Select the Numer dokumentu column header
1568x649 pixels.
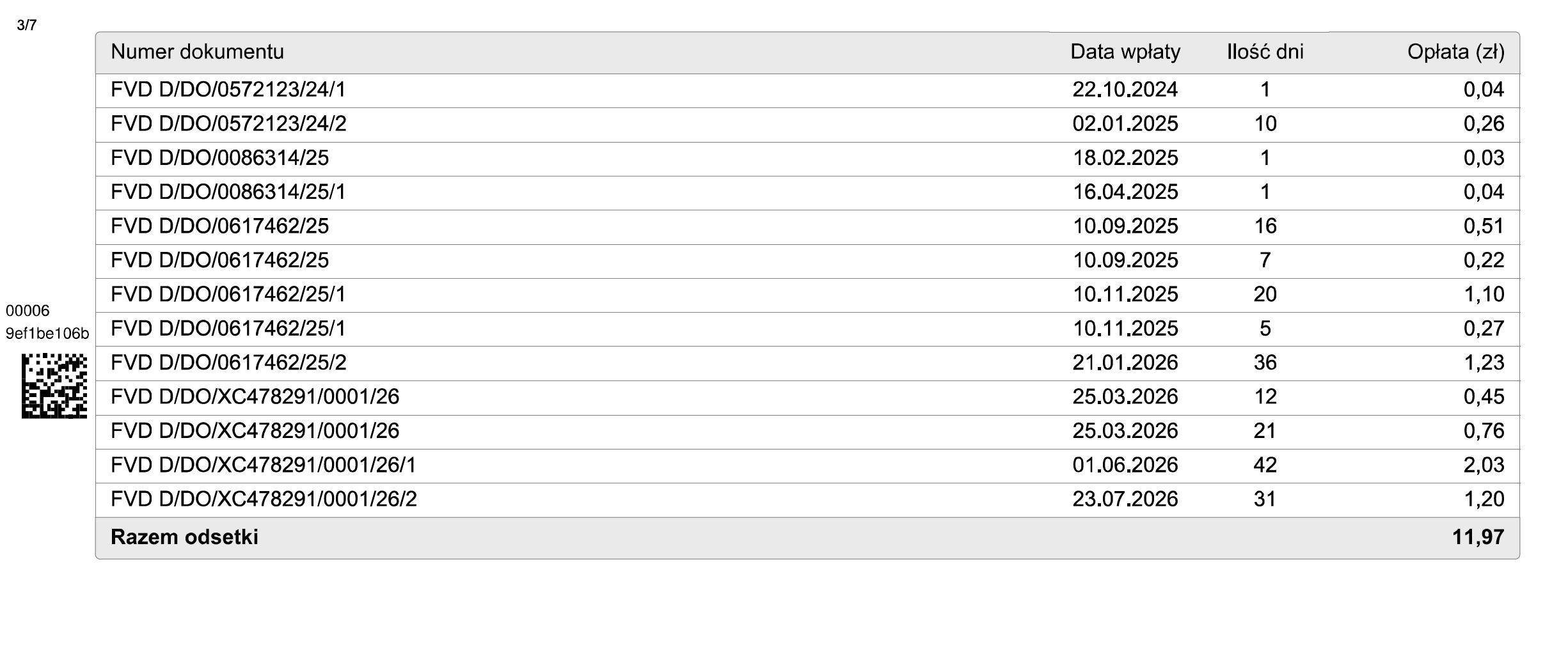[197, 52]
